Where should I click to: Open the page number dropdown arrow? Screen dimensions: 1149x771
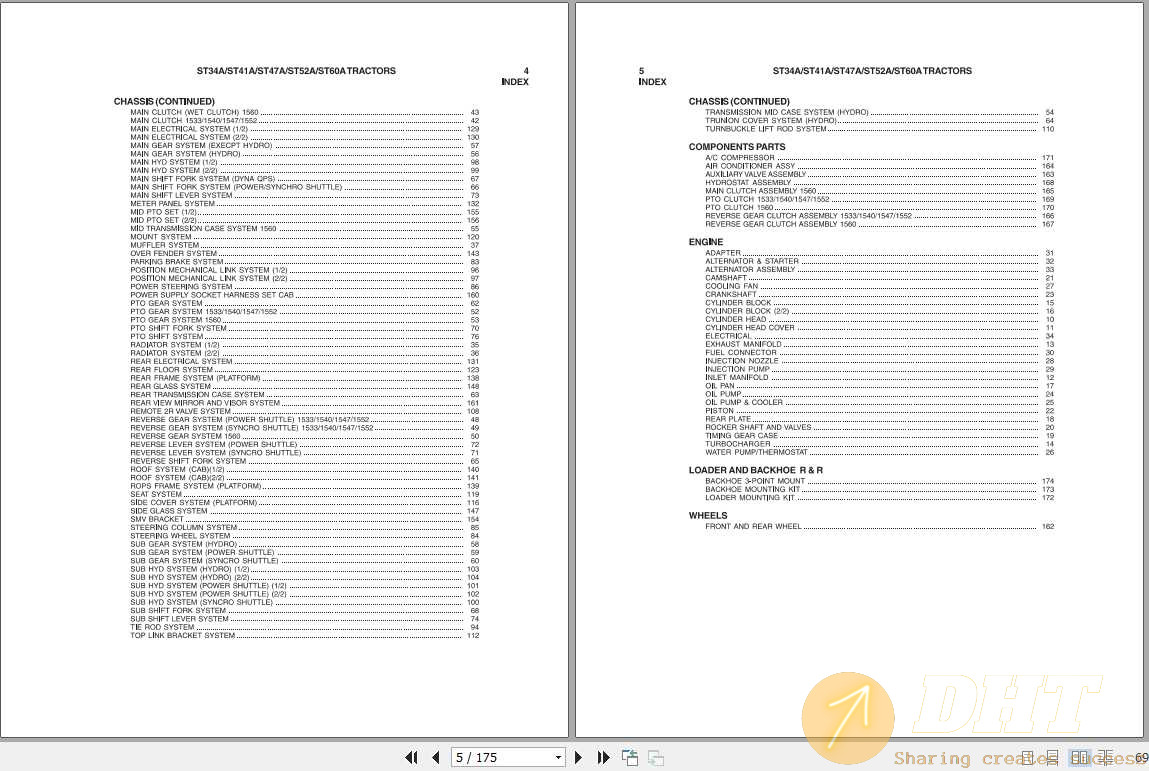click(x=558, y=758)
